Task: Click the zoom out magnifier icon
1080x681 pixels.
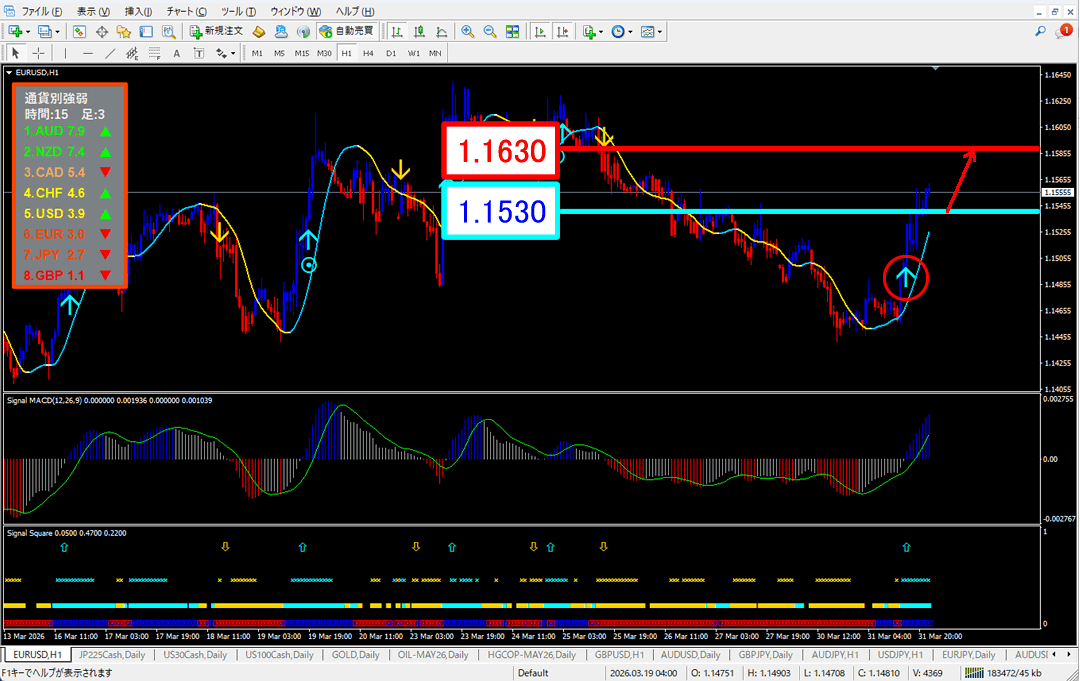Action: tap(489, 32)
